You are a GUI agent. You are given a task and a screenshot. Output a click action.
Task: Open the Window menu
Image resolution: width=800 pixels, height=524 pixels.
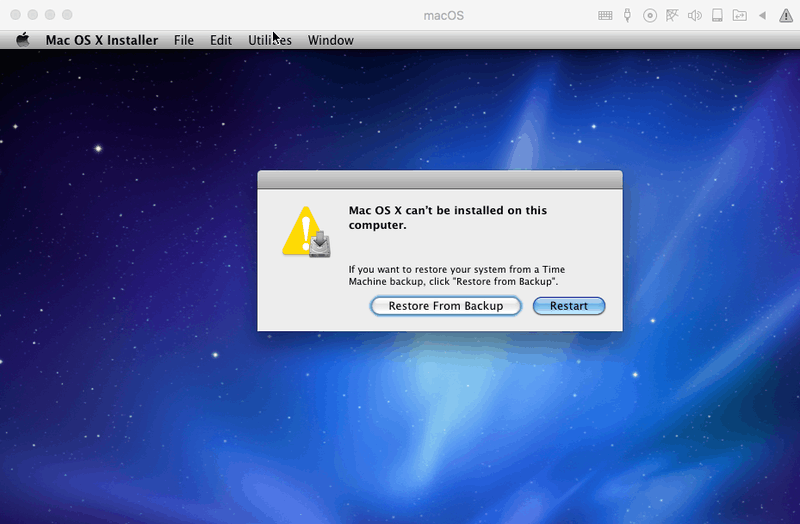331,40
